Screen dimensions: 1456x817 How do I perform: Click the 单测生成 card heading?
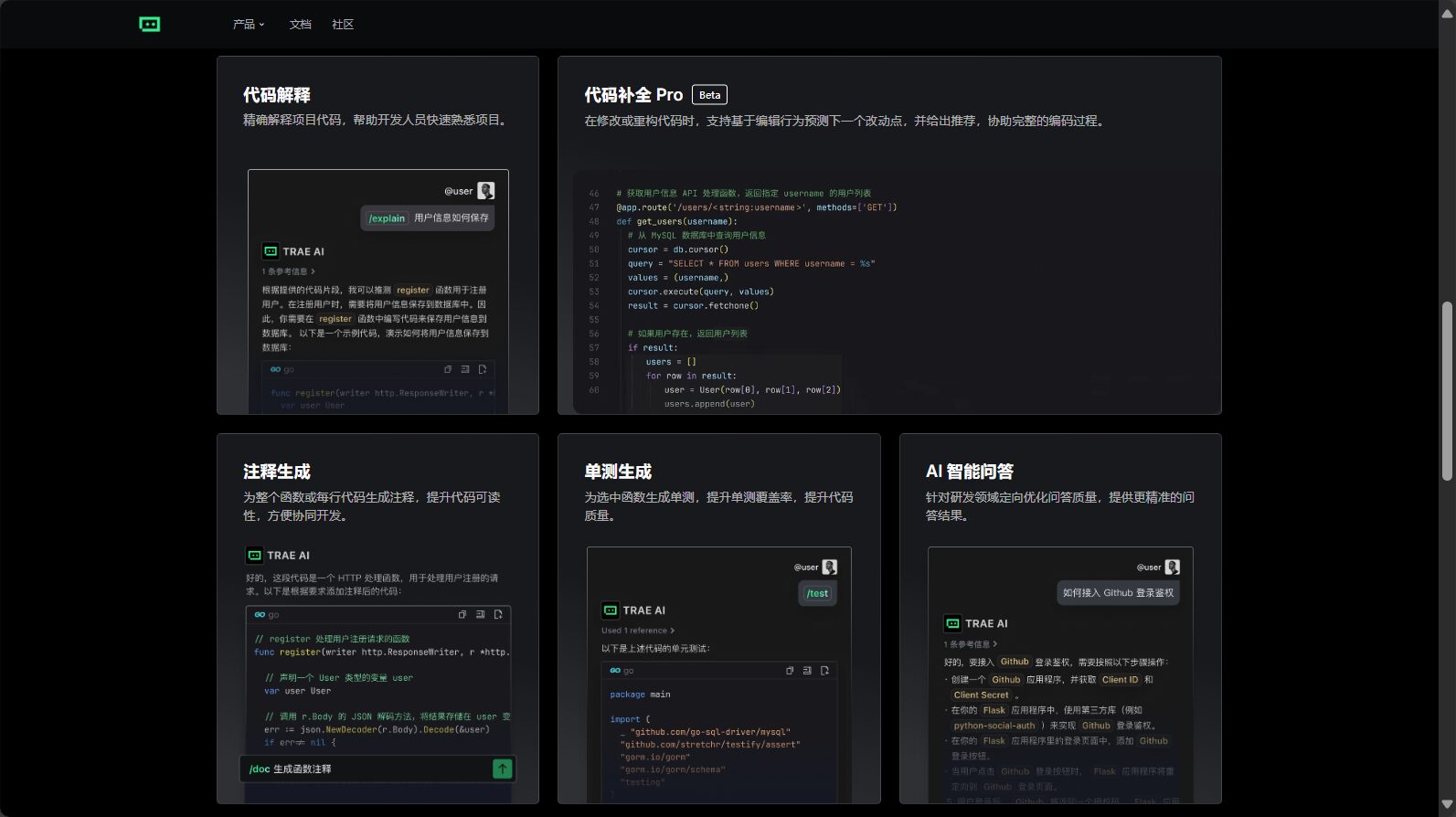(x=618, y=472)
